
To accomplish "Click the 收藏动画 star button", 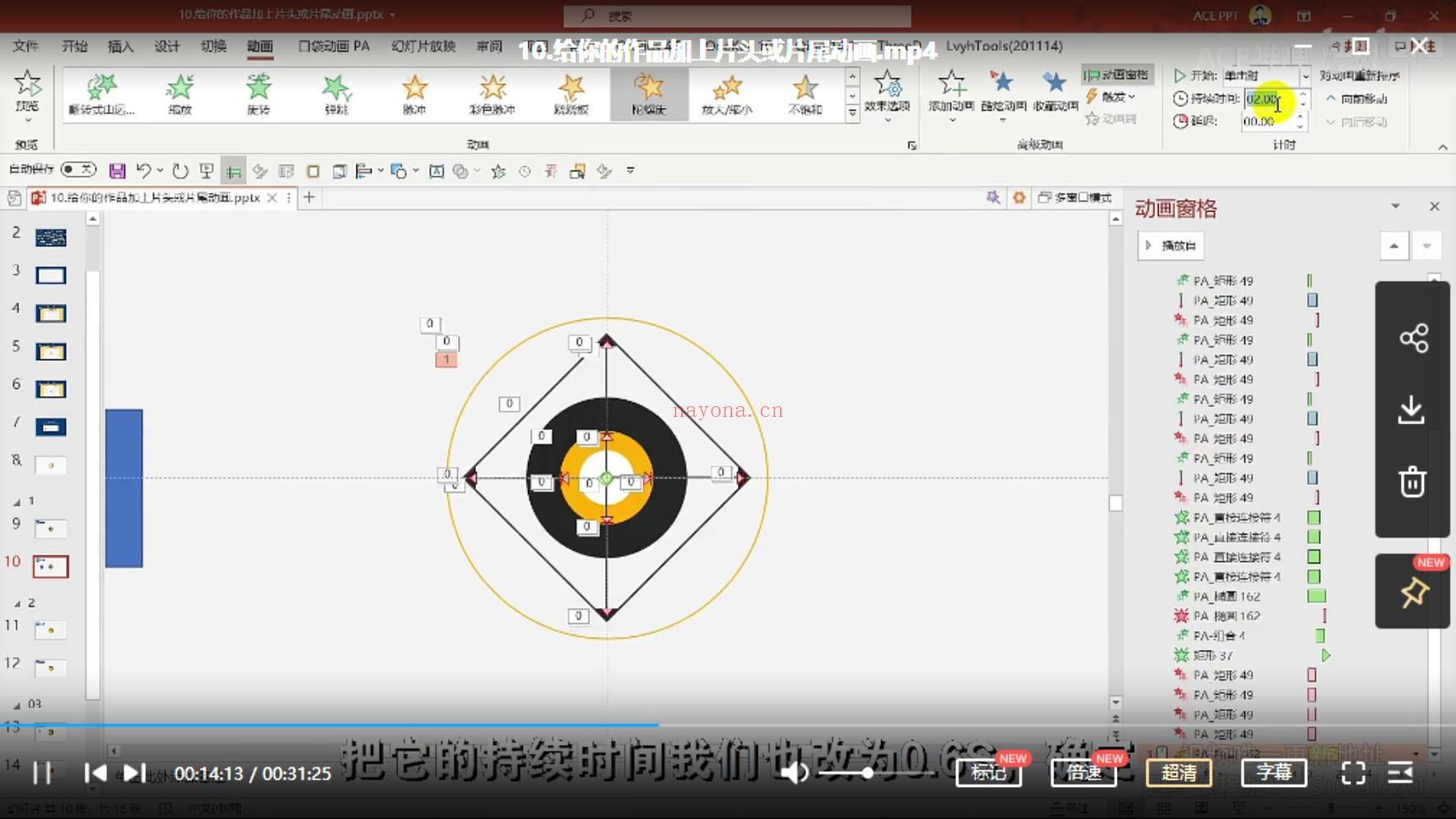I will click(x=1055, y=94).
